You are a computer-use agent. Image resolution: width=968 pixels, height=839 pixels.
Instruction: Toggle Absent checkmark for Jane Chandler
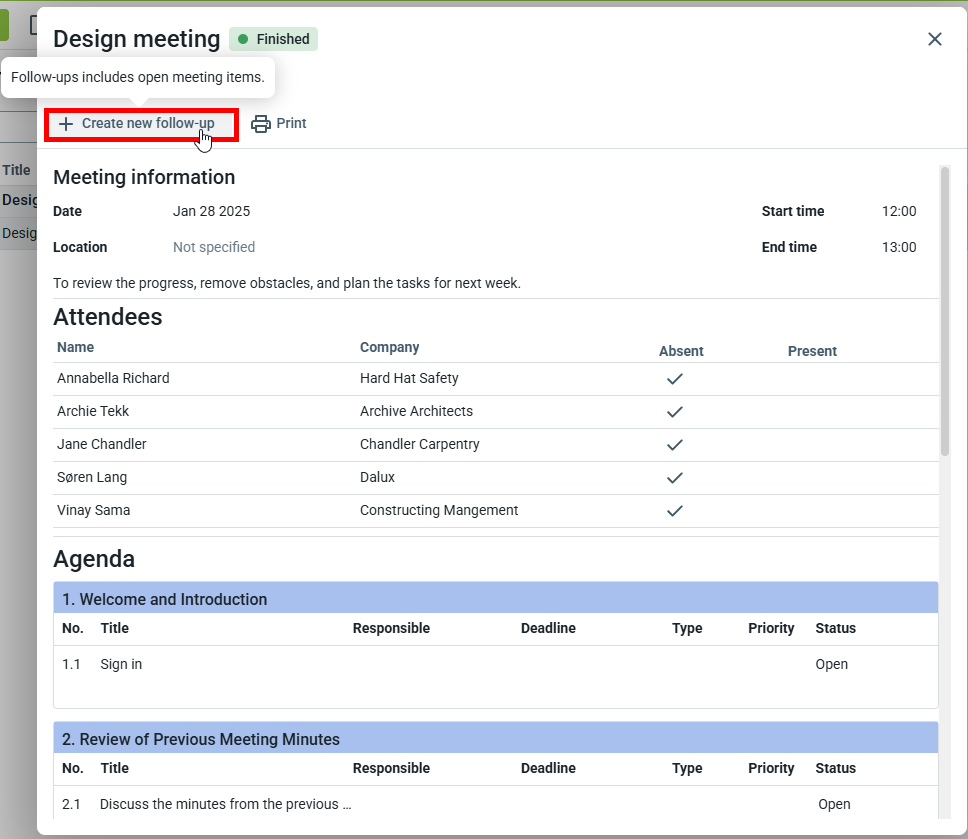675,445
